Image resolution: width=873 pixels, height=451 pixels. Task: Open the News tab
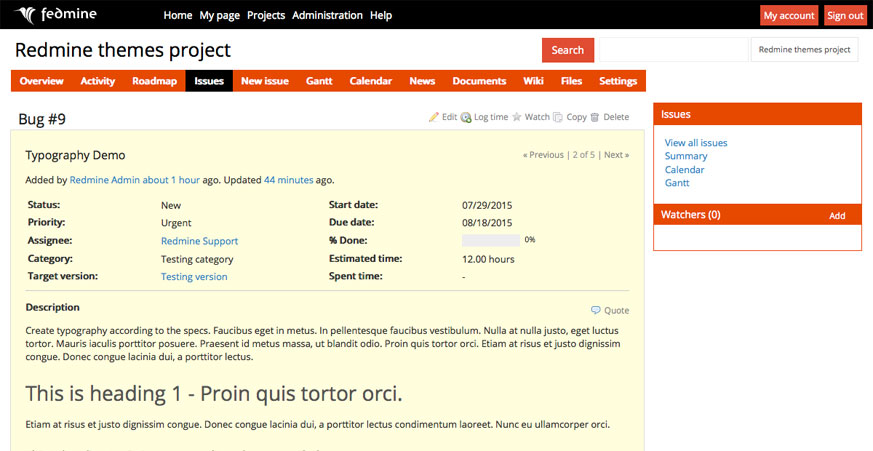pos(422,81)
